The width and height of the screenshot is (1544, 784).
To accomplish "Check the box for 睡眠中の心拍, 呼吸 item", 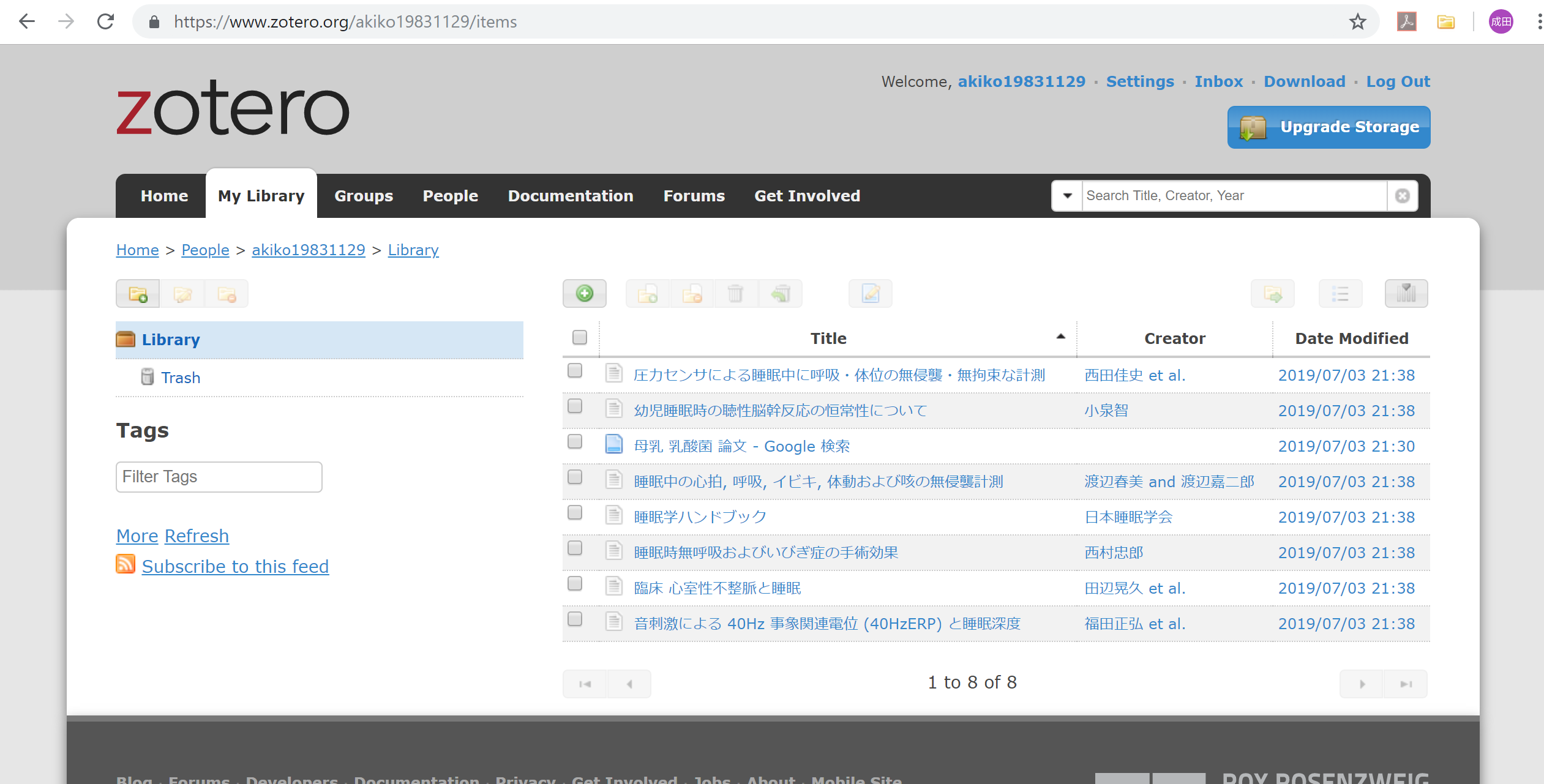I will coord(574,477).
